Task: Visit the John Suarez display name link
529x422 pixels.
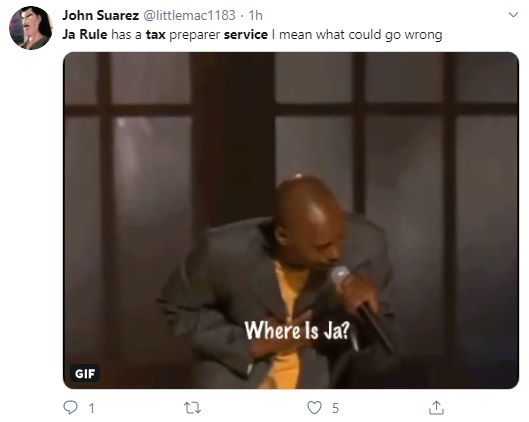Action: click(x=101, y=15)
